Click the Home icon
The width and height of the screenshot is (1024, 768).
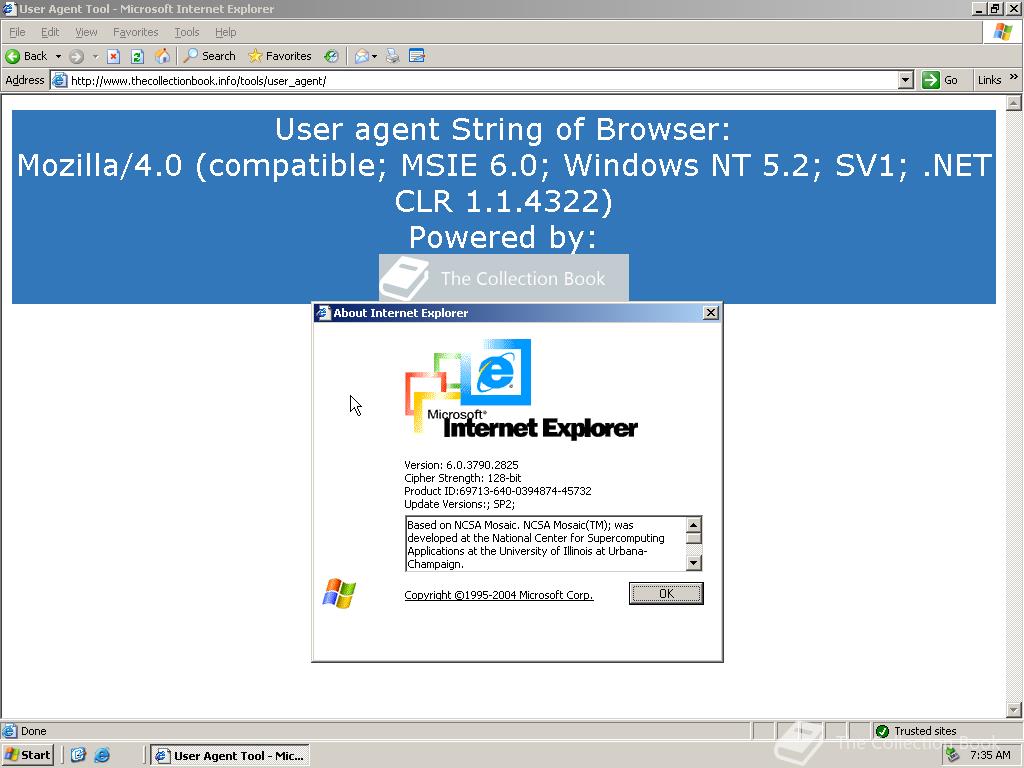pos(162,56)
